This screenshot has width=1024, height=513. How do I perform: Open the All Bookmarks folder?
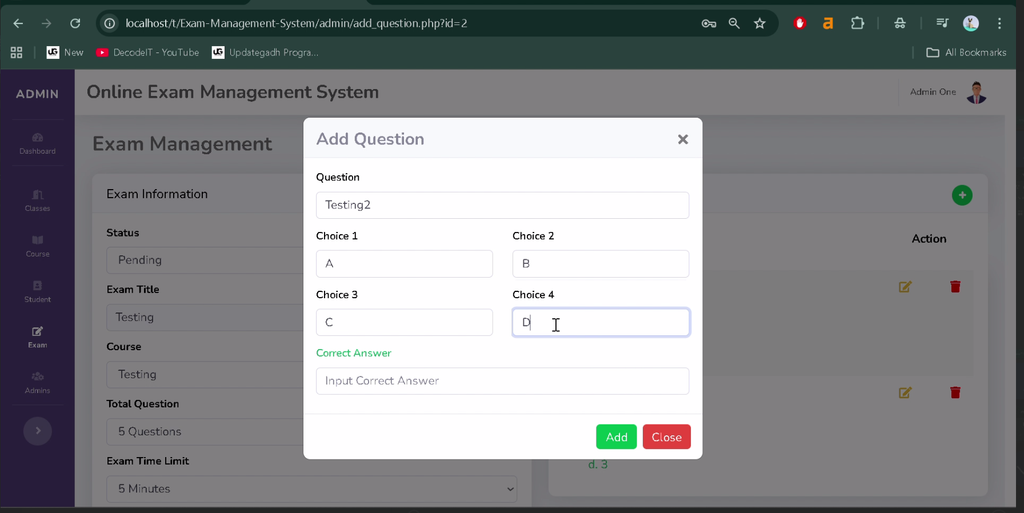pyautogui.click(x=967, y=52)
